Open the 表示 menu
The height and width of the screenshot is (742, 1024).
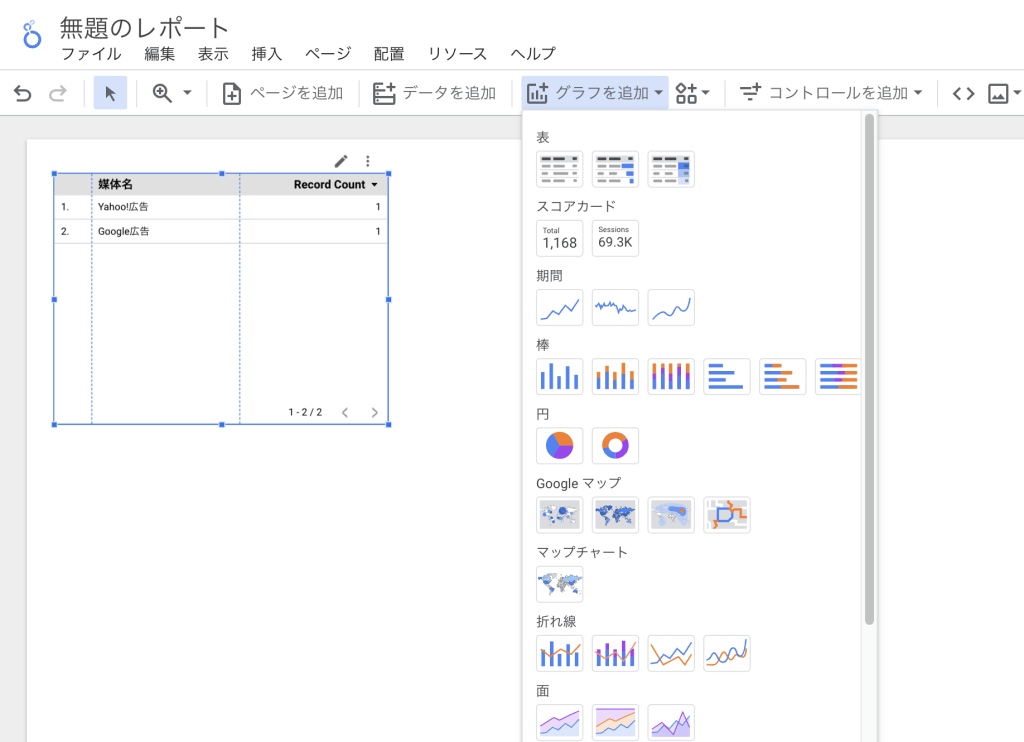(x=214, y=54)
